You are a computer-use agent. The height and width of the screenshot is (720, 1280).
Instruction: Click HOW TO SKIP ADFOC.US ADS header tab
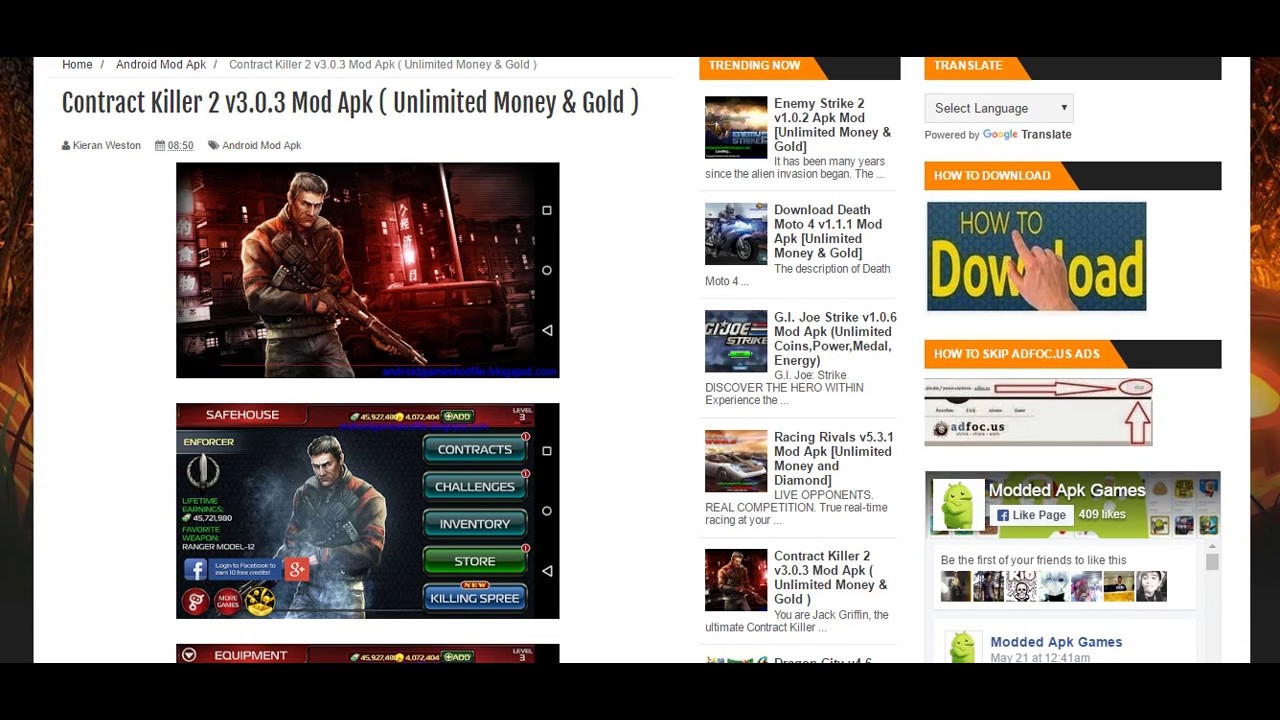pyautogui.click(x=1017, y=353)
